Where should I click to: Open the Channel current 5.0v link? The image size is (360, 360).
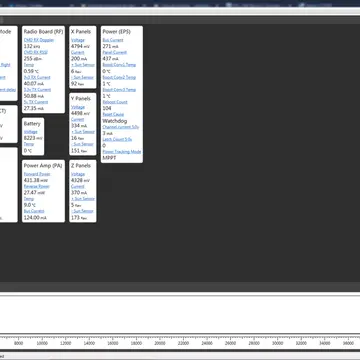click(x=120, y=127)
